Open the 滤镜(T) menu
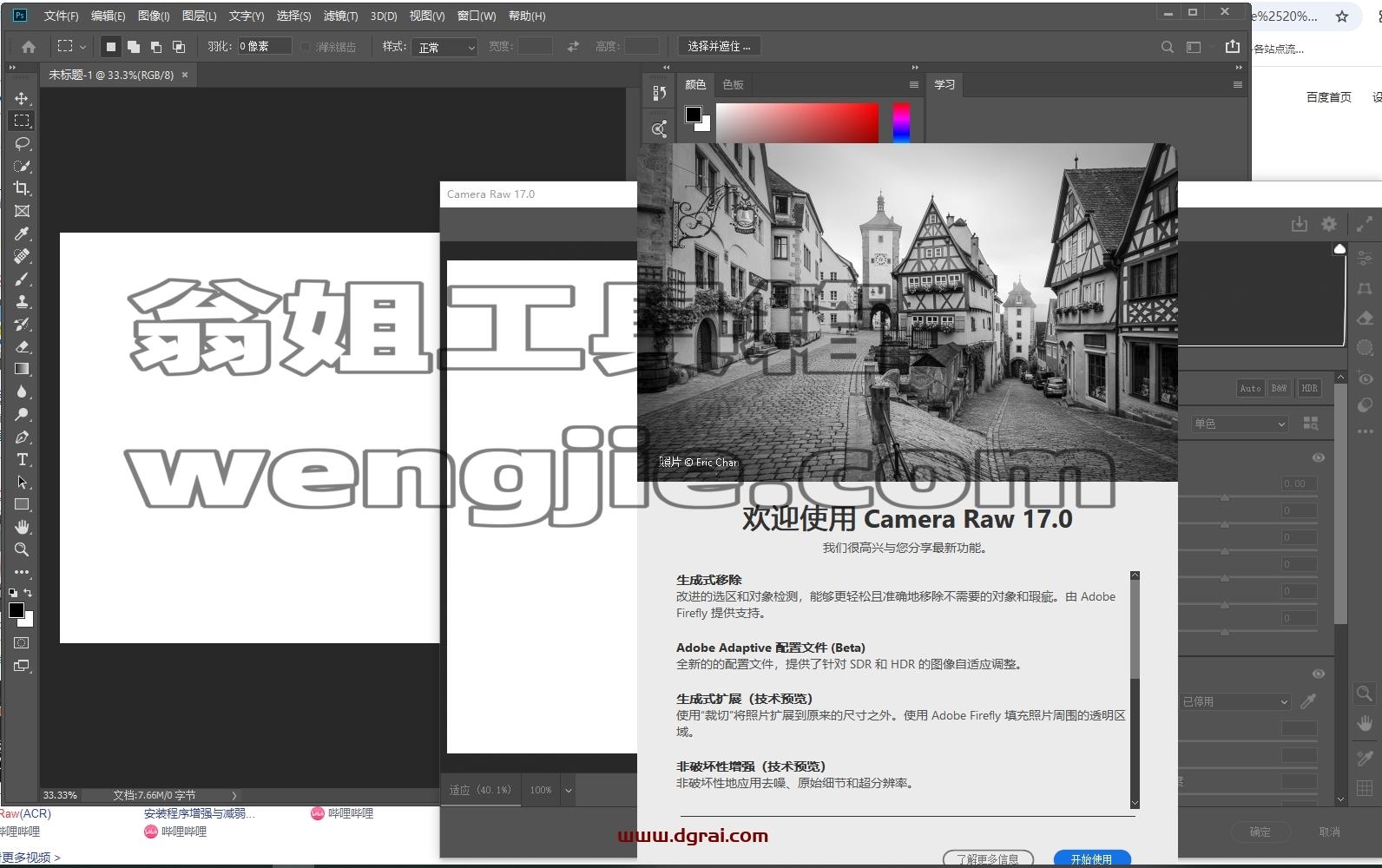 pos(340,16)
